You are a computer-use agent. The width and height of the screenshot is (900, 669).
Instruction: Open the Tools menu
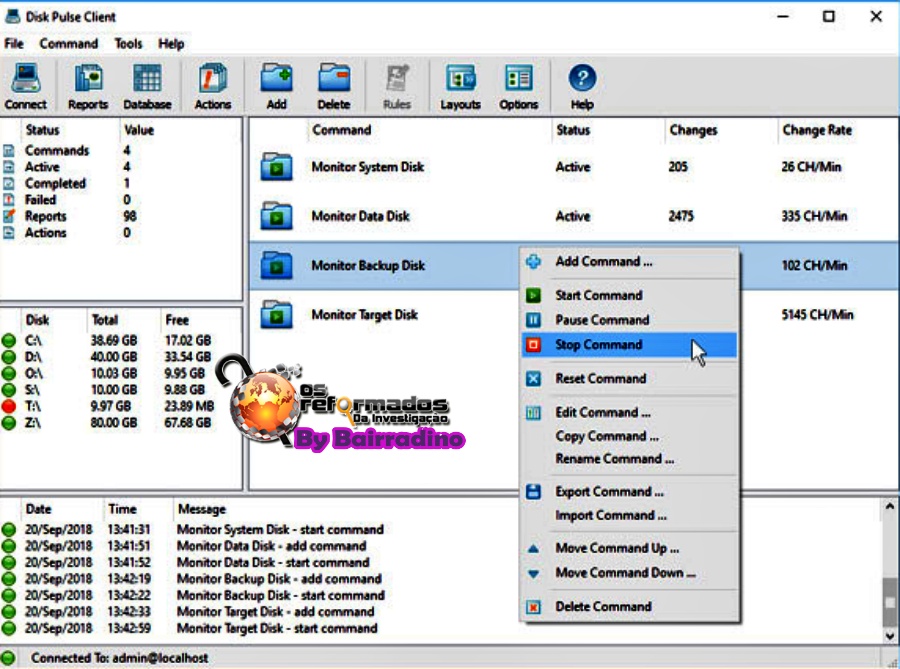pyautogui.click(x=128, y=44)
